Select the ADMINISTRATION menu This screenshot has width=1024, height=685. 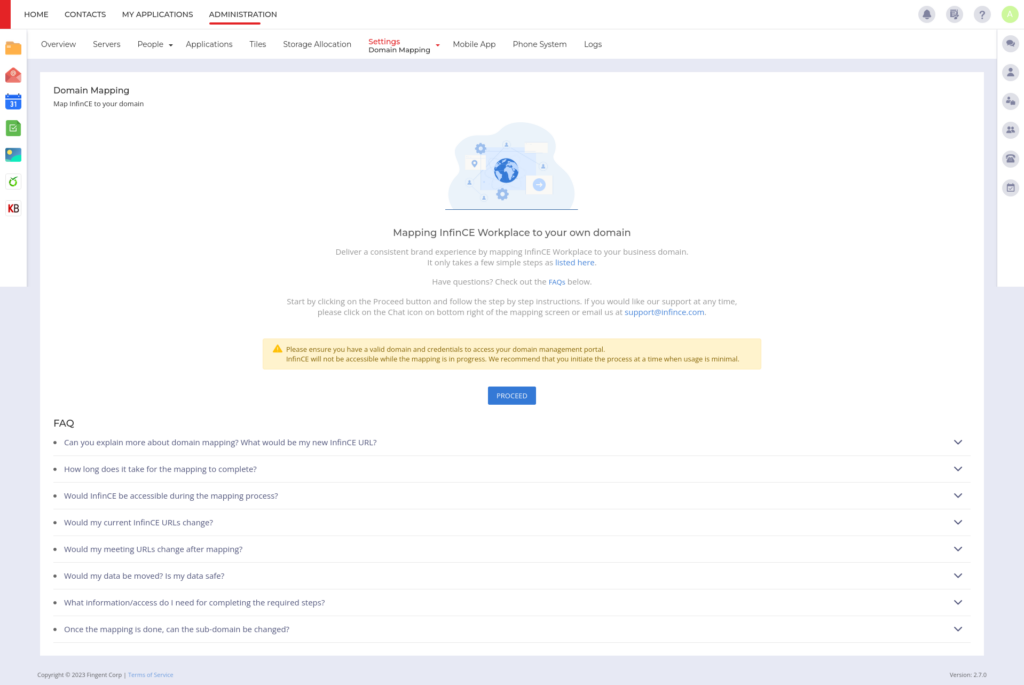coord(243,14)
